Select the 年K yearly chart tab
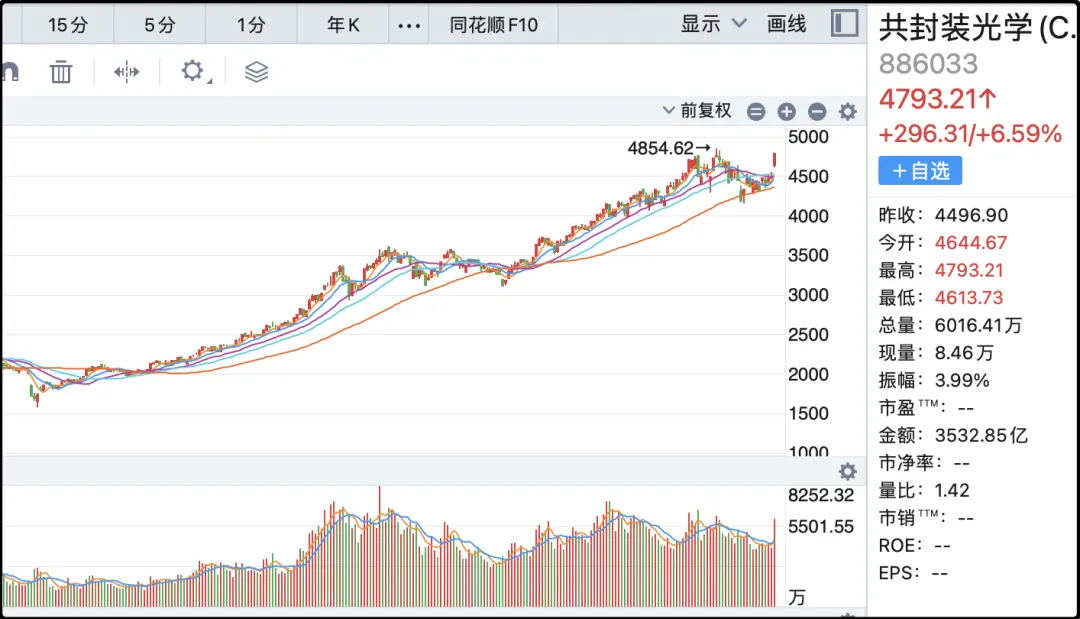The height and width of the screenshot is (619, 1080). [x=343, y=25]
